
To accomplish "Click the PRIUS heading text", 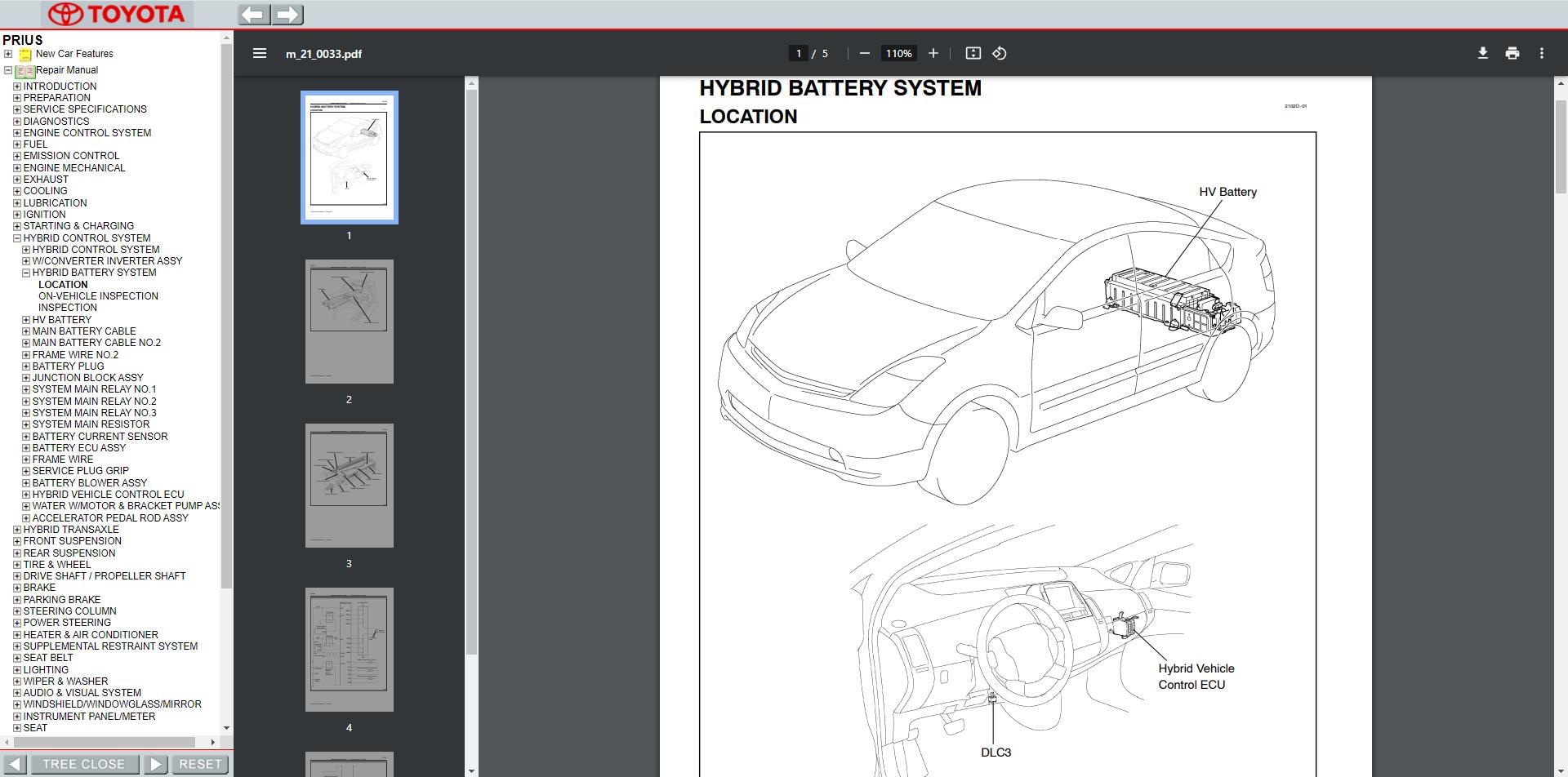I will pos(23,40).
